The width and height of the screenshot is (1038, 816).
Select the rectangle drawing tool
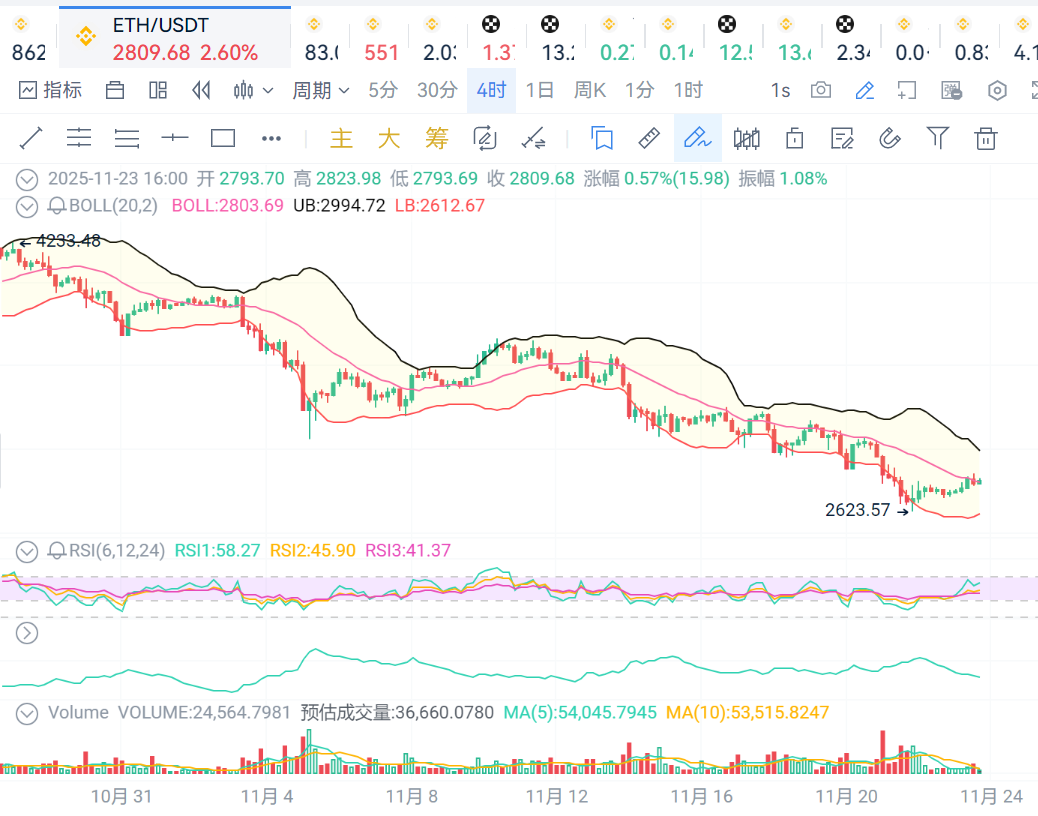[x=223, y=138]
